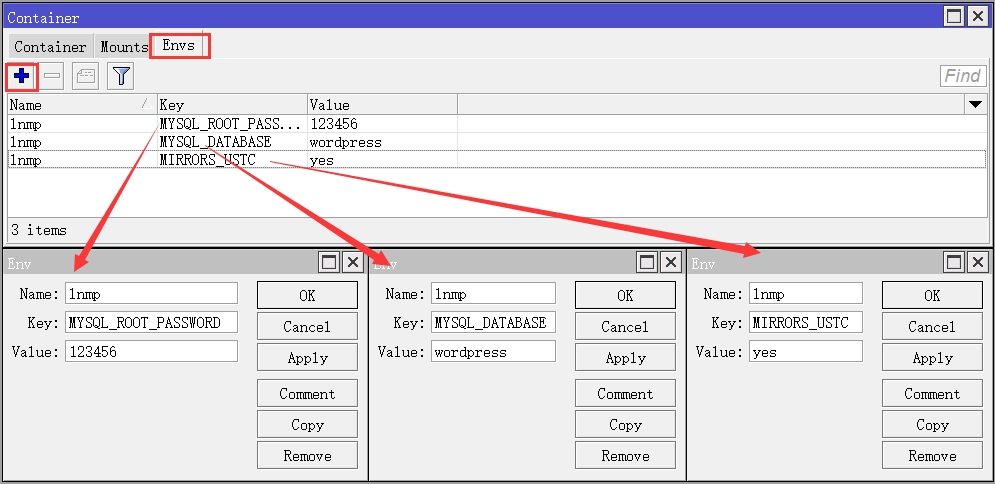Image resolution: width=995 pixels, height=484 pixels.
Task: Click the Value field containing wordpress
Action: (x=493, y=352)
